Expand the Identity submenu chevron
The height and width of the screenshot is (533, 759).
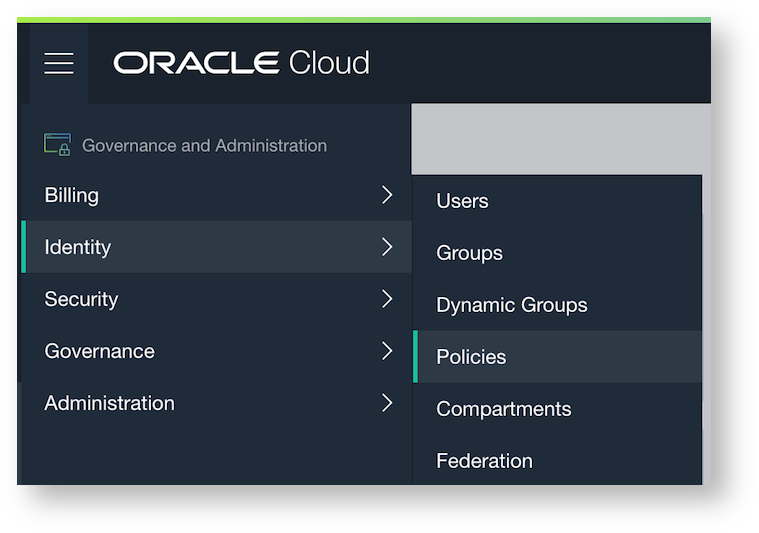tap(387, 247)
